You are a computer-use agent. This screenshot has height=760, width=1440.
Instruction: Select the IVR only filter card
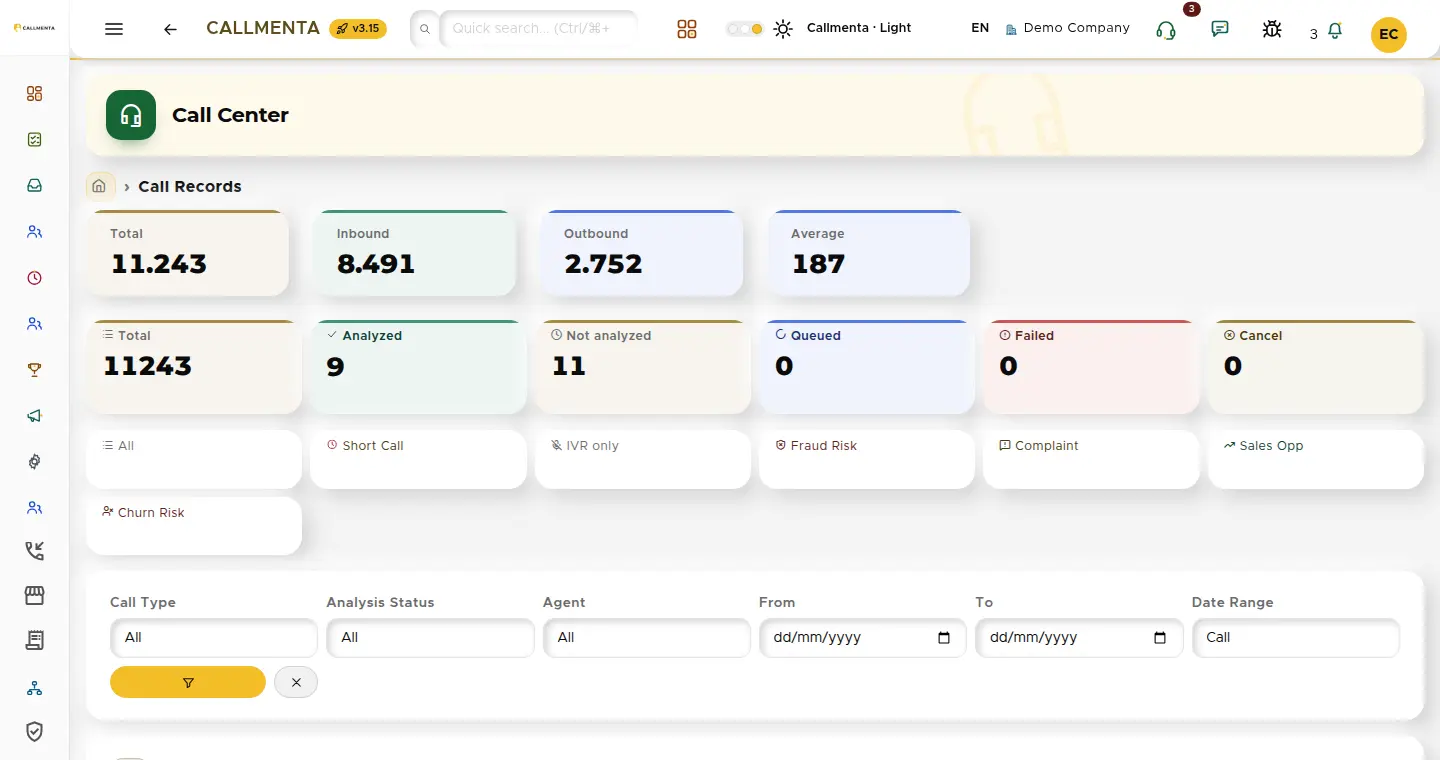[x=643, y=460]
